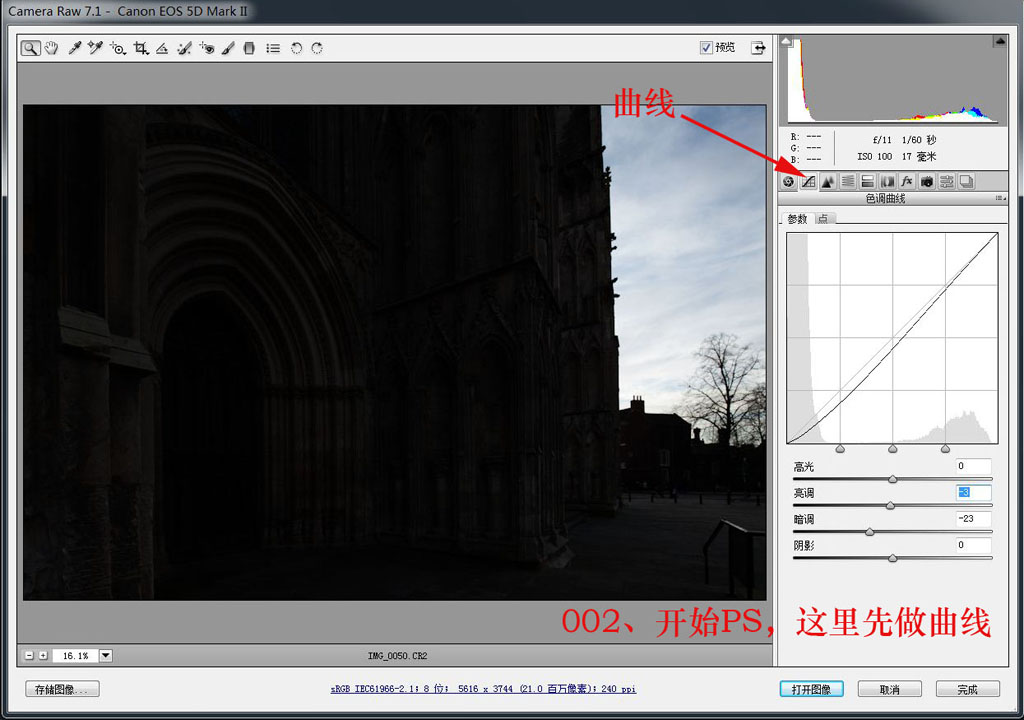This screenshot has height=720, width=1024.
Task: Click the 取消 button
Action: pyautogui.click(x=889, y=689)
